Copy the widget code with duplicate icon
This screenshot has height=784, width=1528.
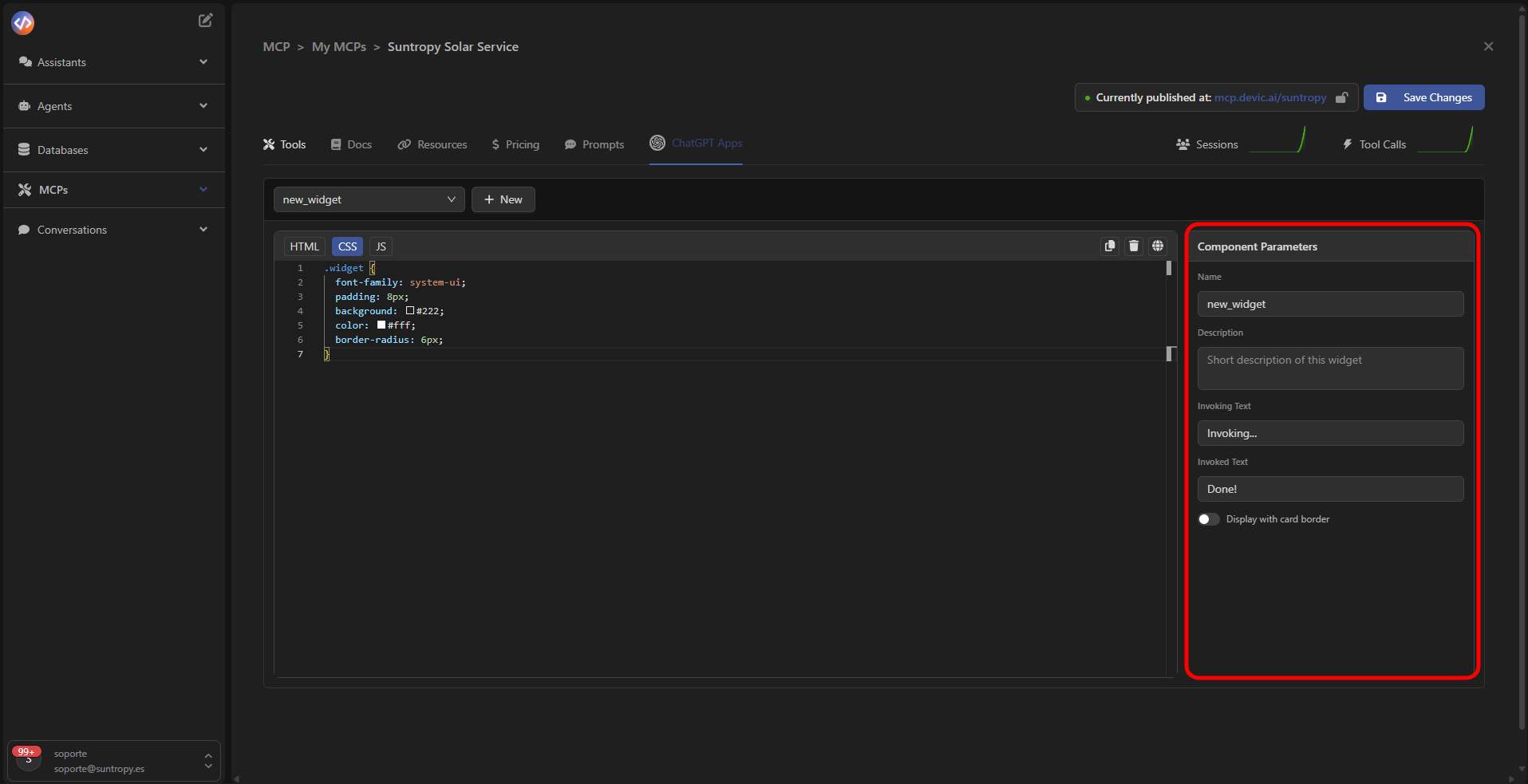point(1110,246)
